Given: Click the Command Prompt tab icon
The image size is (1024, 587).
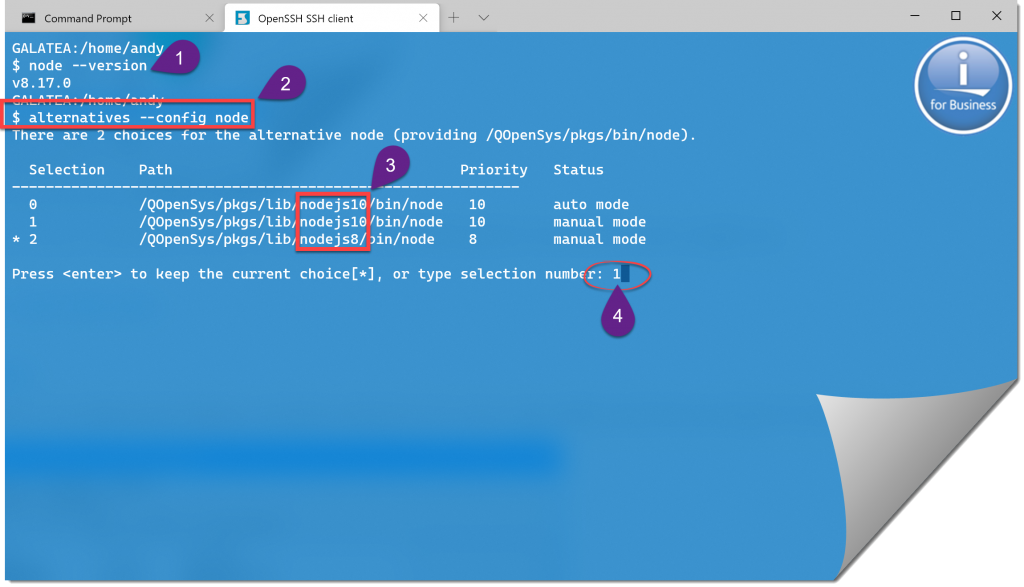Looking at the screenshot, I should [x=29, y=18].
